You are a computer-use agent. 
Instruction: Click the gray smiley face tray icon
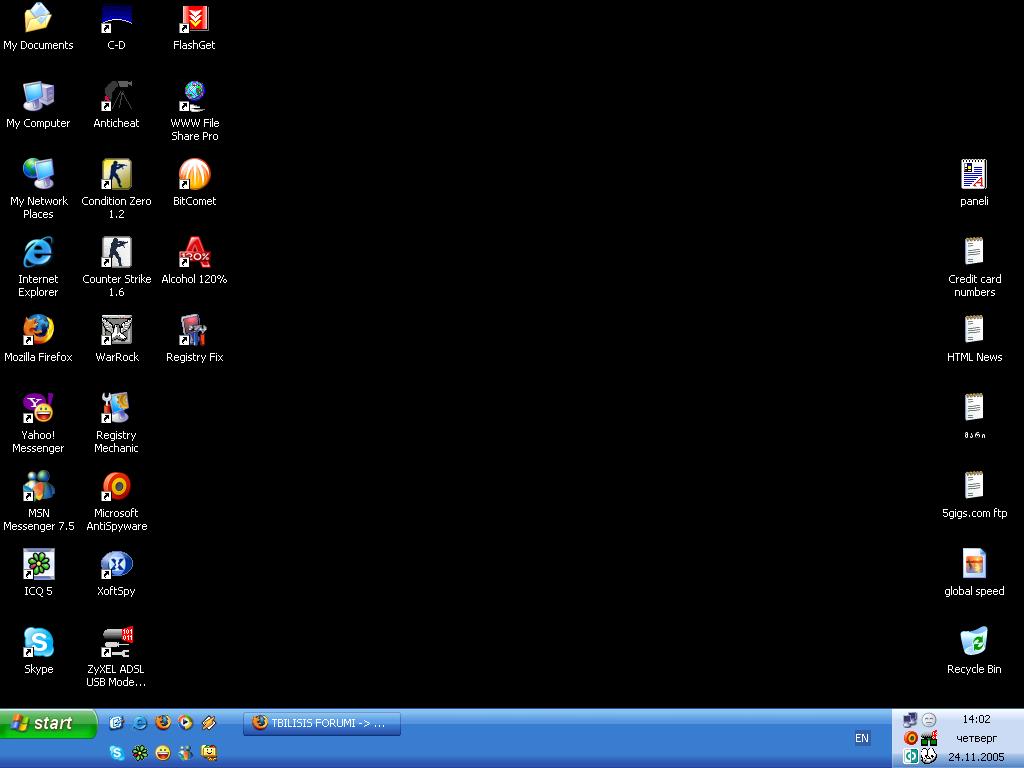tap(929, 720)
